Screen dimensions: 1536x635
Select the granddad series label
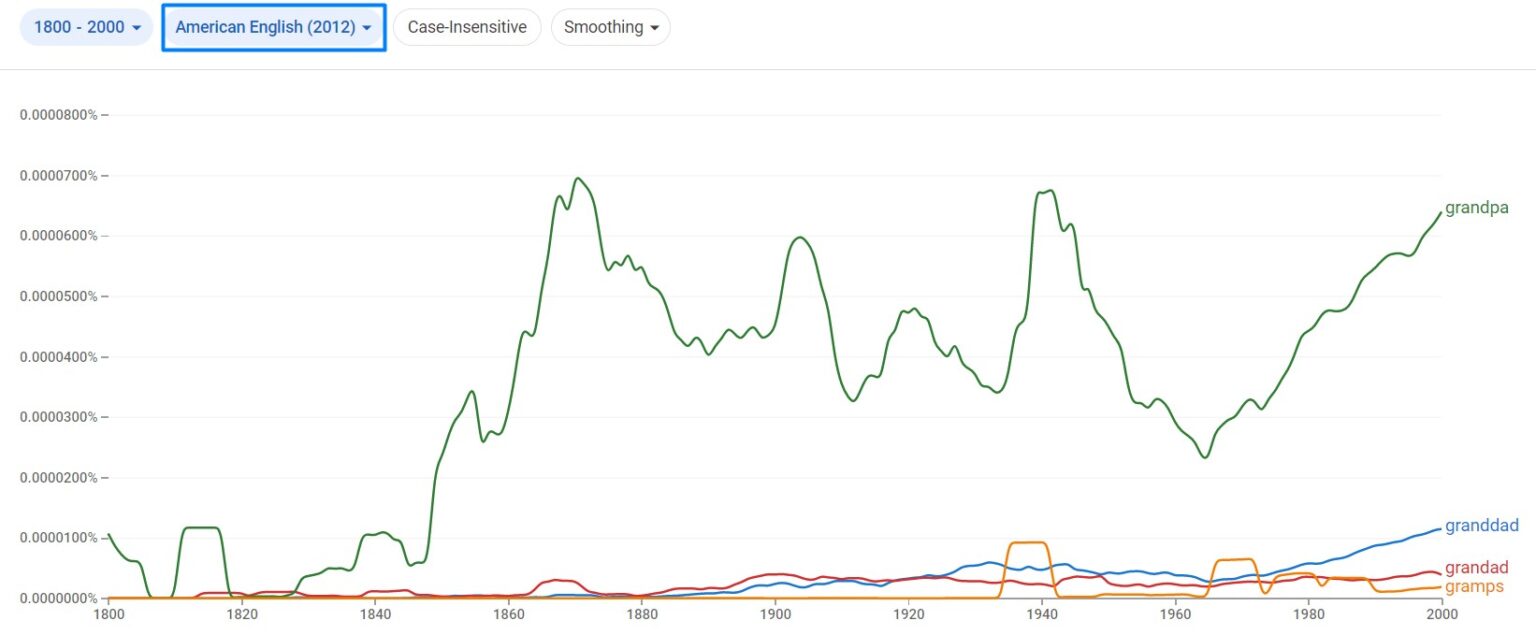coord(1481,525)
